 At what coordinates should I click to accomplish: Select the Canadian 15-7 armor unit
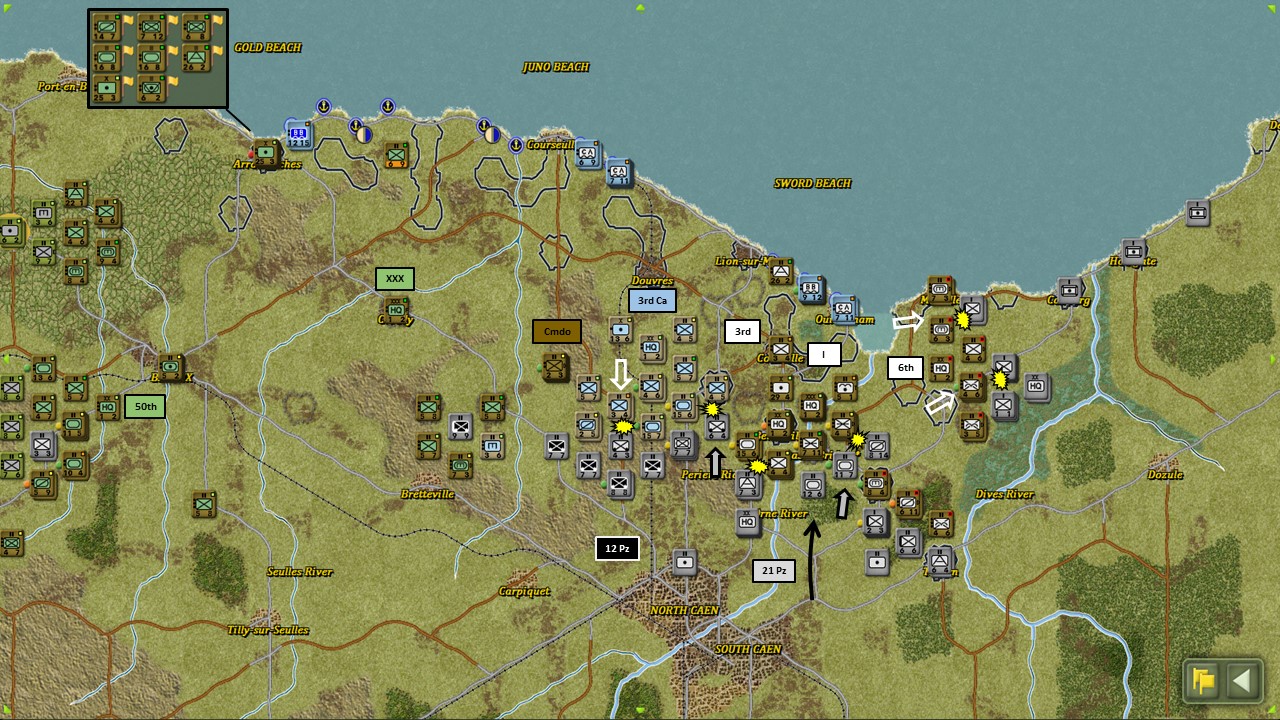(x=652, y=427)
